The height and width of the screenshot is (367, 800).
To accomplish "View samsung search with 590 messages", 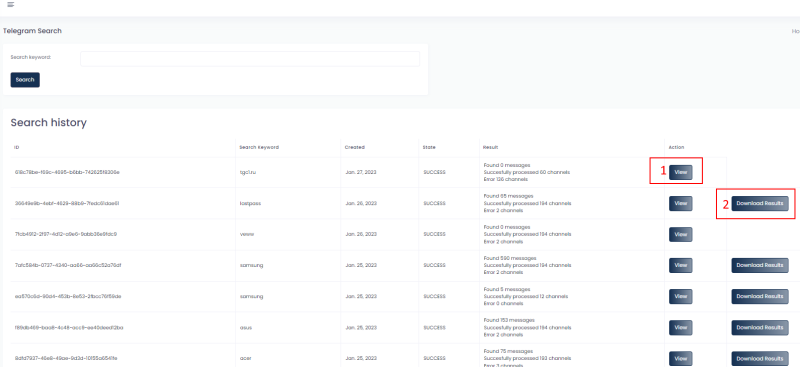I will coord(681,265).
